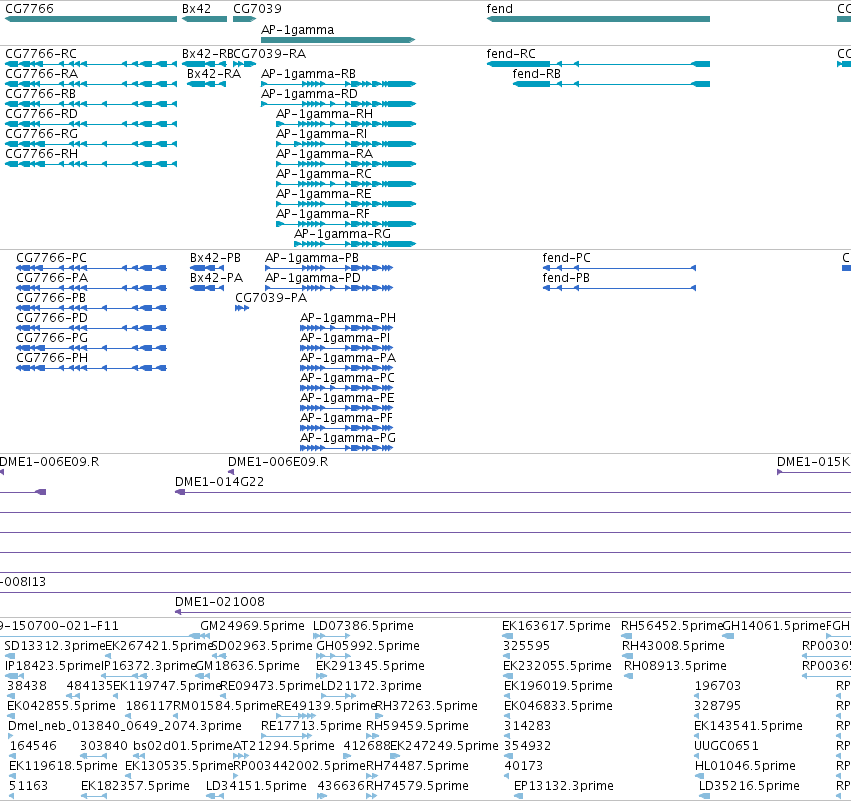Screen dimensions: 851x801
Task: Click EST label EK291345.5prime
Action: (371, 666)
